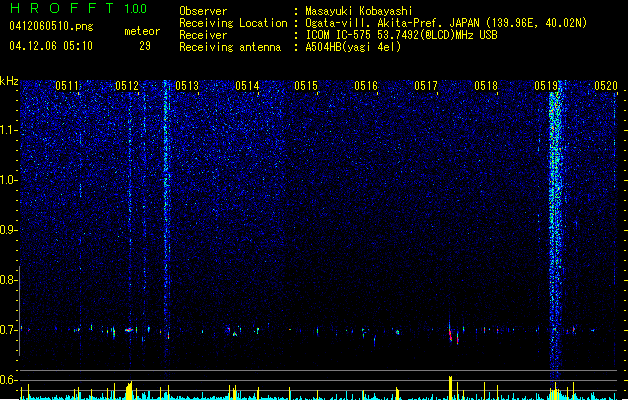
Task: Select the ICOM IC-575 53.7492 MHz USB text
Action: pos(401,35)
